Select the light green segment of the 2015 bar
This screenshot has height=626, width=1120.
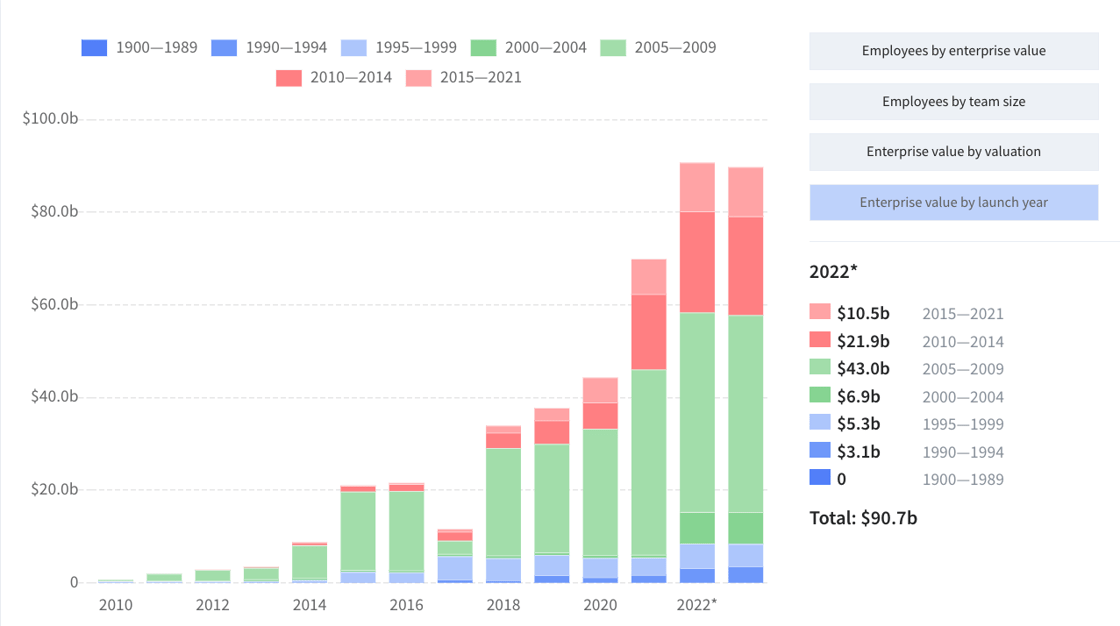358,531
